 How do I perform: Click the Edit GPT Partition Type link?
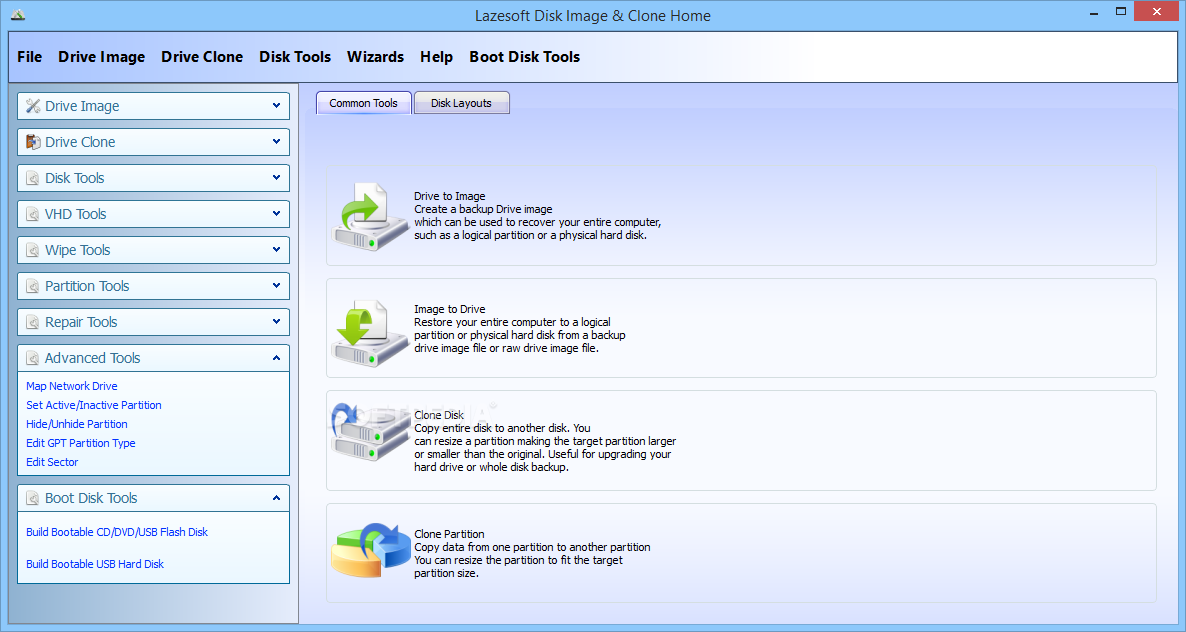(x=81, y=443)
